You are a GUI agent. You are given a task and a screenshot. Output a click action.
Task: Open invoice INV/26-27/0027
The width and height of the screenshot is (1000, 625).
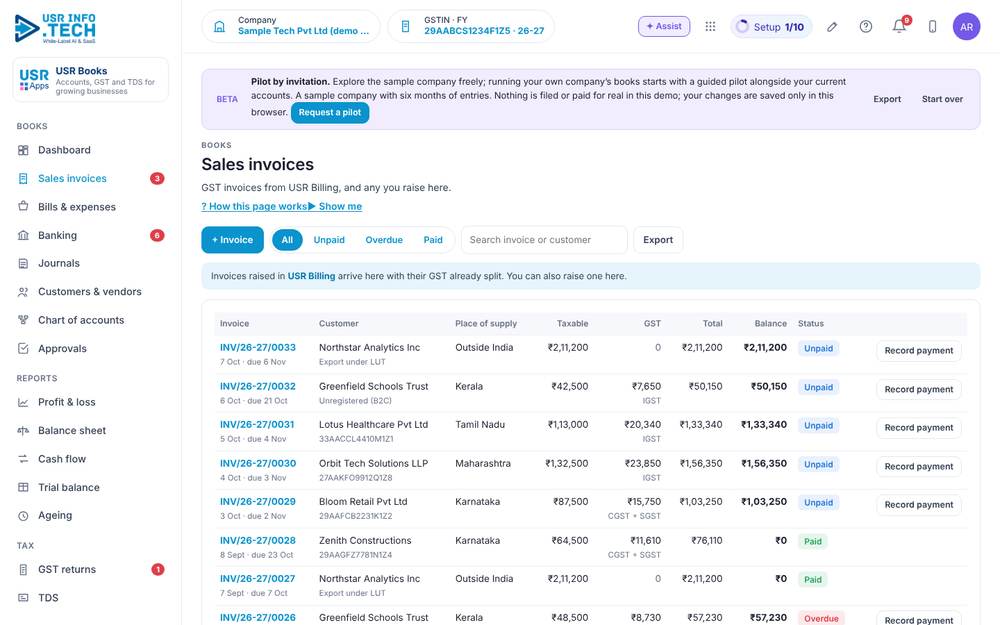pyautogui.click(x=258, y=579)
